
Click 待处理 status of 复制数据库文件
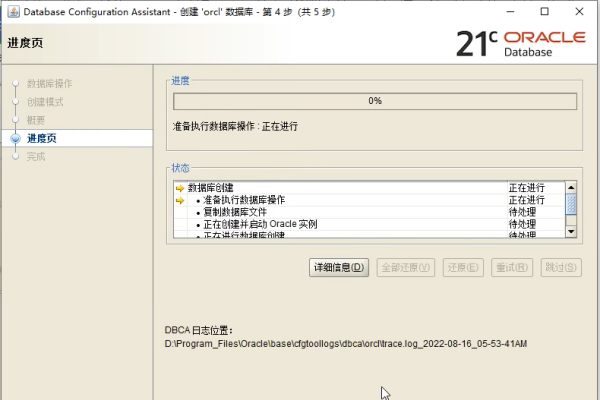522,212
